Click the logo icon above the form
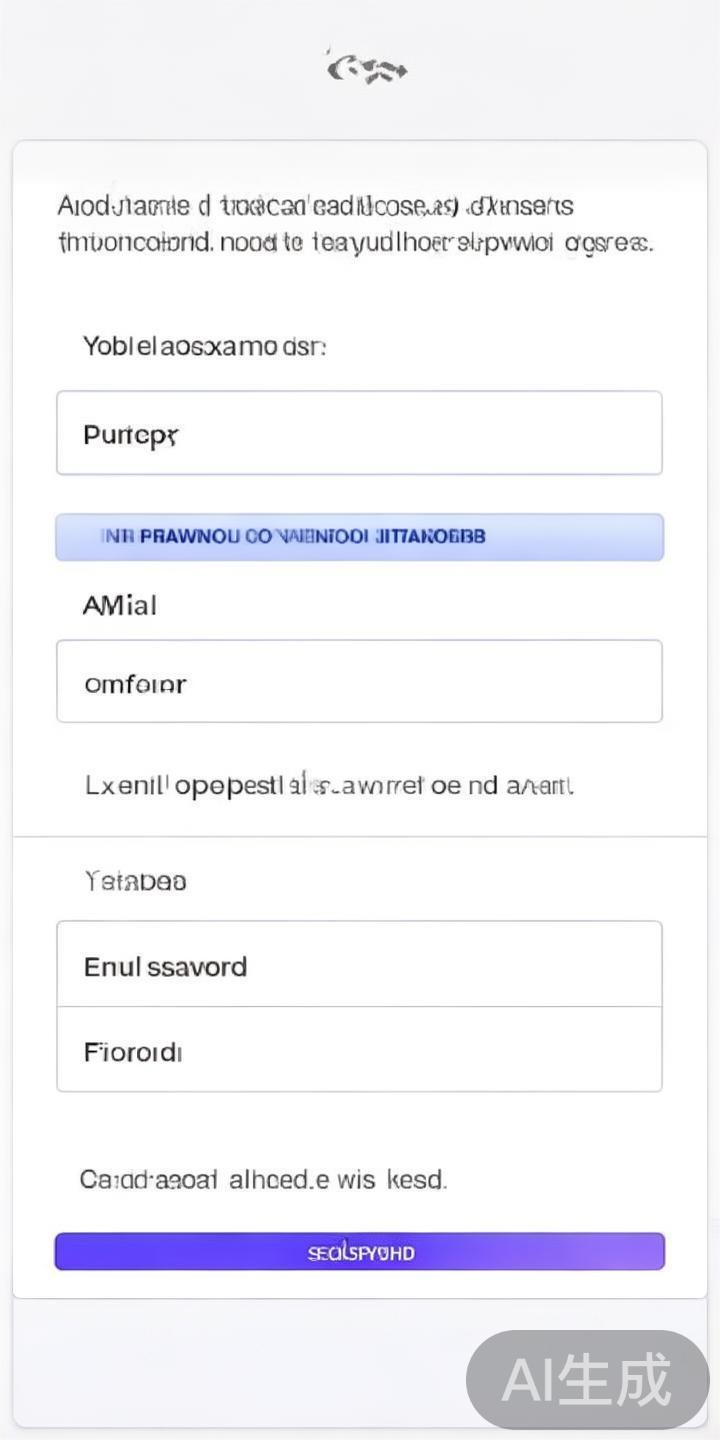This screenshot has width=720, height=1440. (366, 68)
